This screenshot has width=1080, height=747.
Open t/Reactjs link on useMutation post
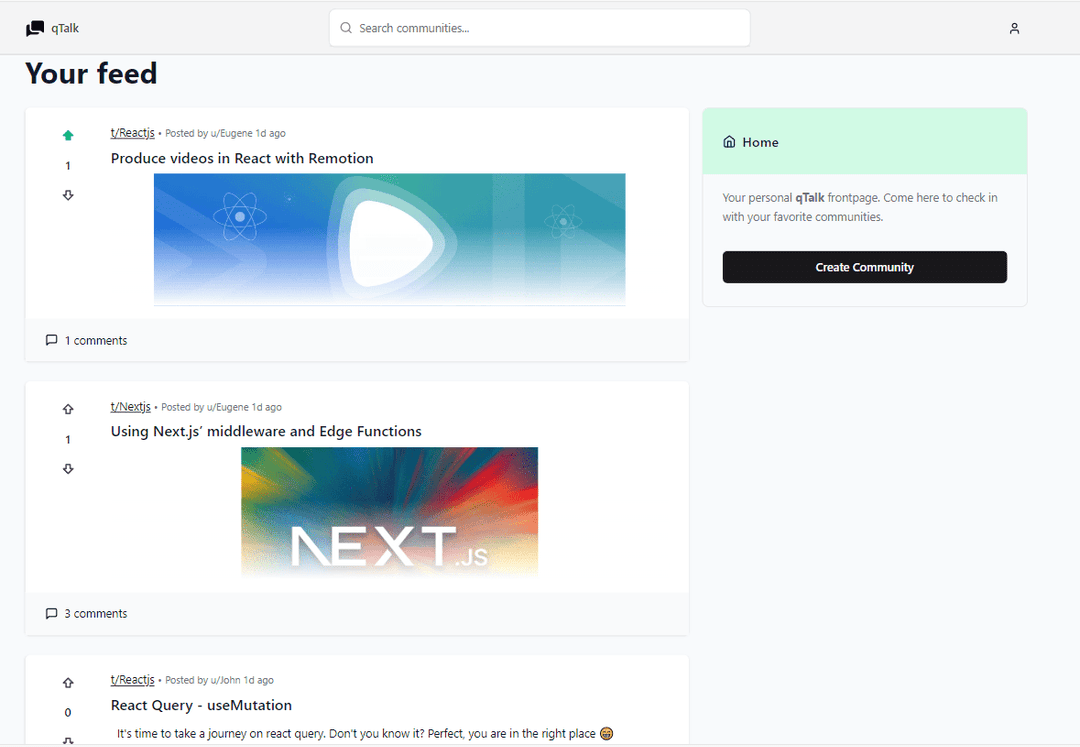(x=132, y=680)
